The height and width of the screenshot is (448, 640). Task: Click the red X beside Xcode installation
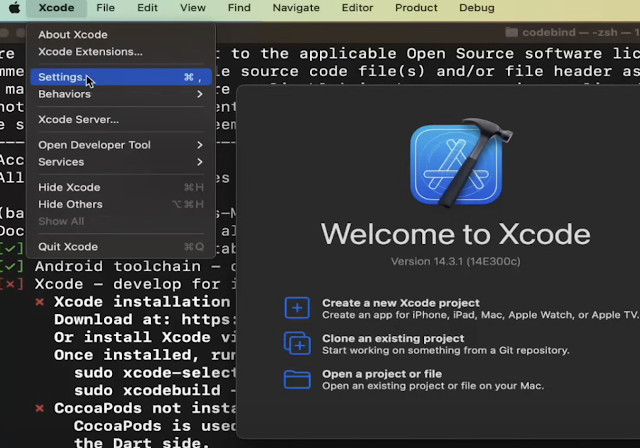click(x=40, y=302)
